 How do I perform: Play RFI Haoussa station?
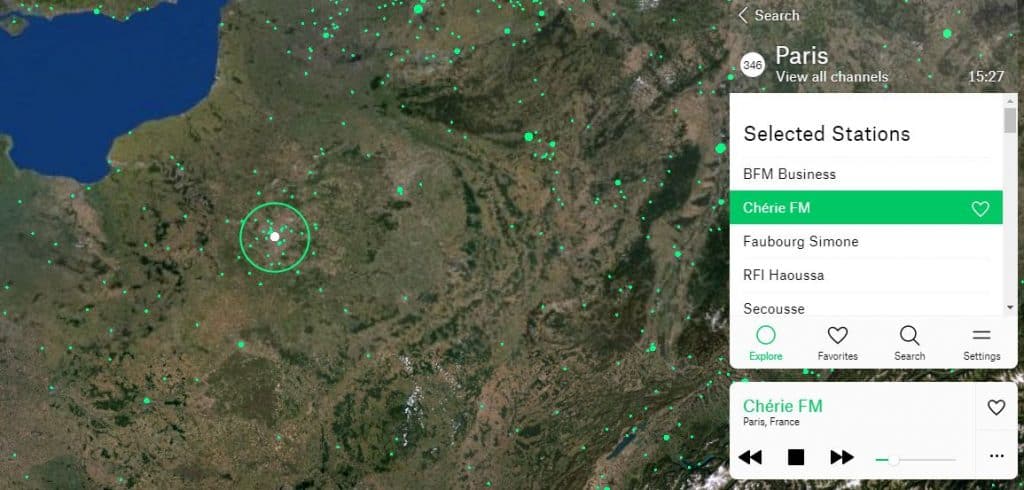866,275
